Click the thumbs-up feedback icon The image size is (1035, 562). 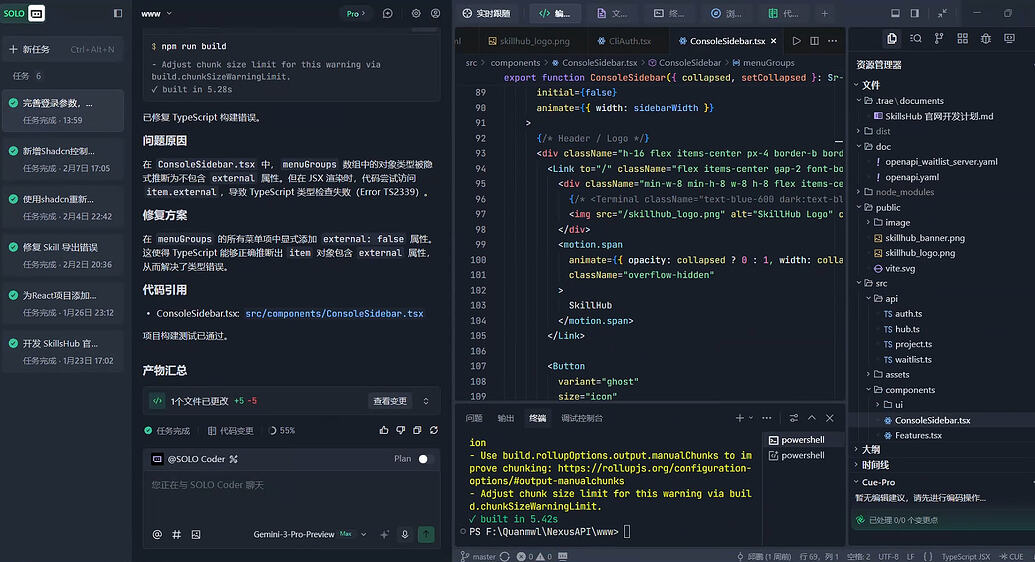point(384,430)
